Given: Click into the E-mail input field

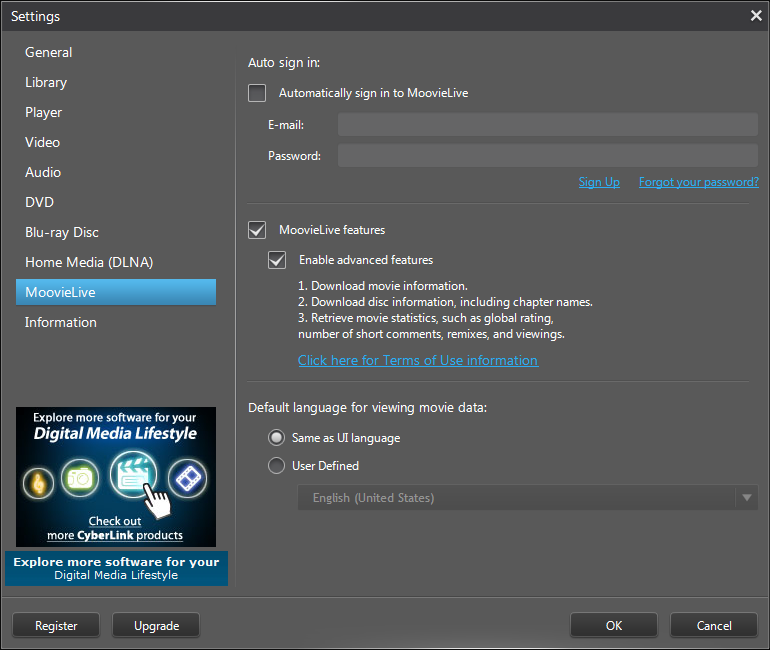Looking at the screenshot, I should 547,125.
